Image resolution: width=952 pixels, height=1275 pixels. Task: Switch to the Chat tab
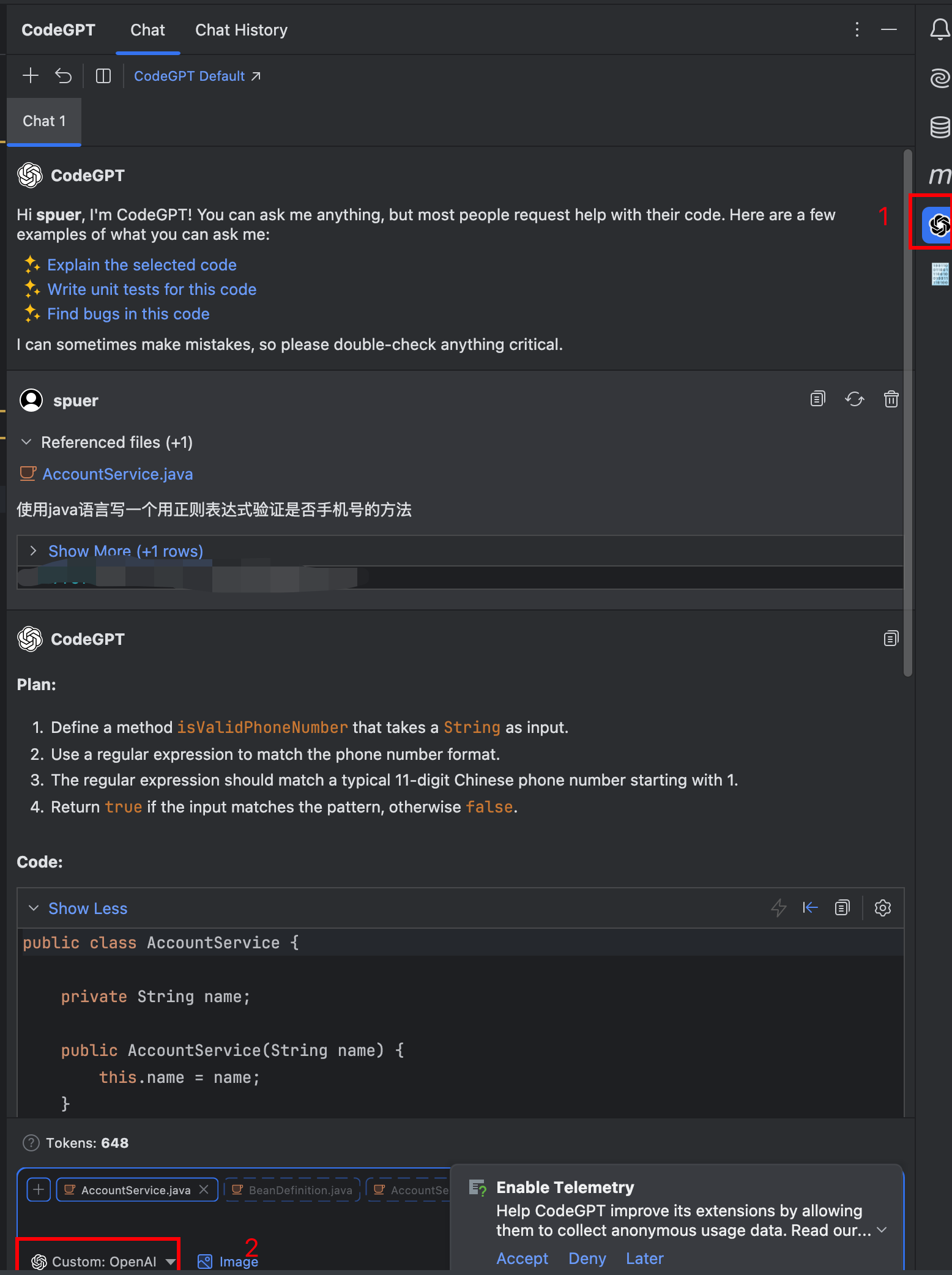(x=147, y=30)
